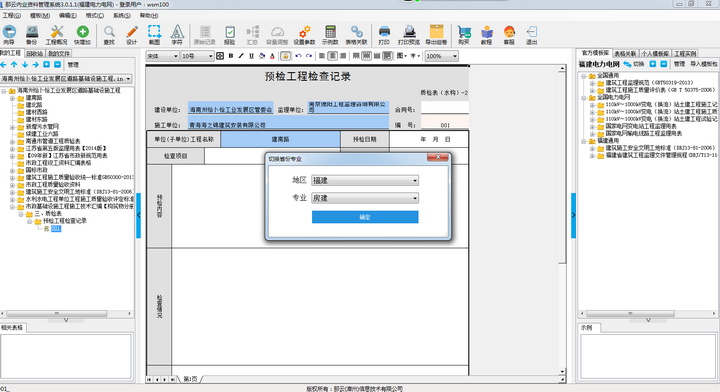Open the red font color picker
This screenshot has height=392, width=720.
[272, 56]
